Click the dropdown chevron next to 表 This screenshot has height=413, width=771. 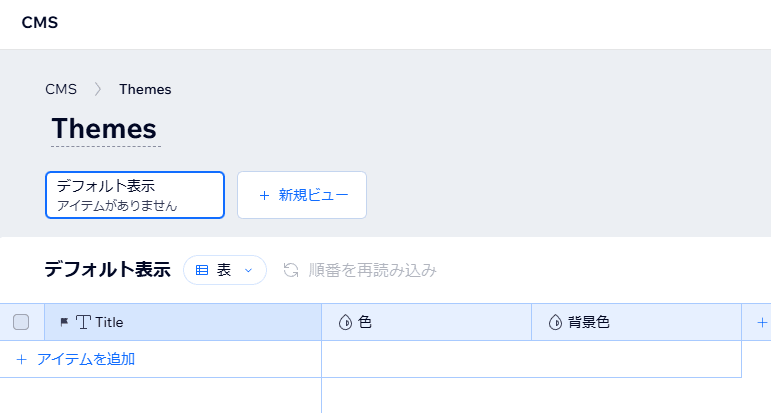click(x=248, y=270)
